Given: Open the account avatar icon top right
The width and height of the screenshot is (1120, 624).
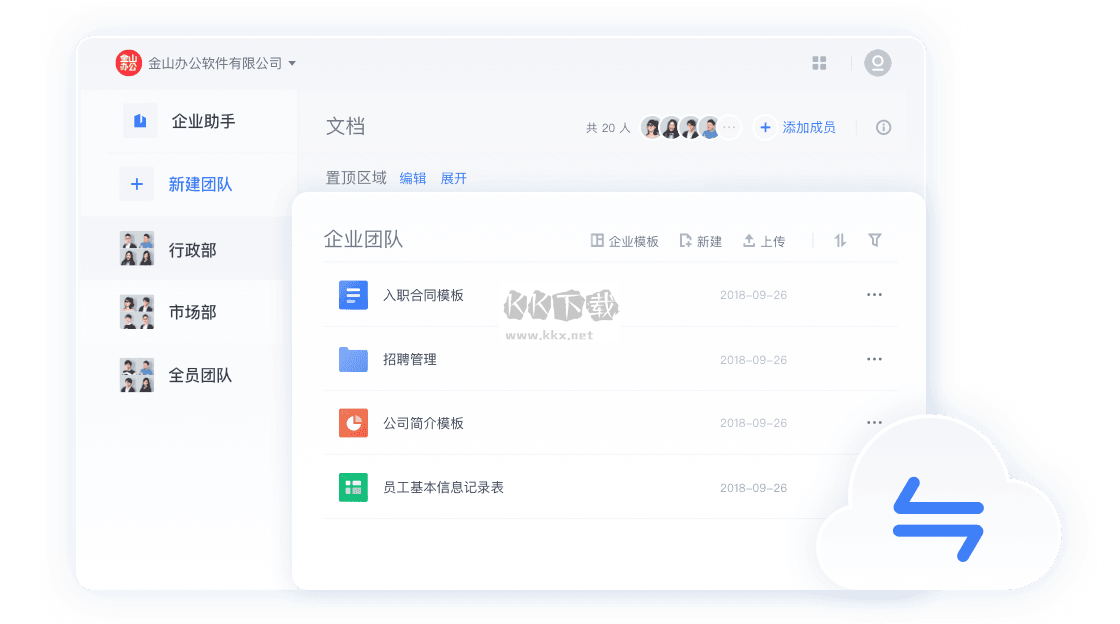Looking at the screenshot, I should pos(877,62).
